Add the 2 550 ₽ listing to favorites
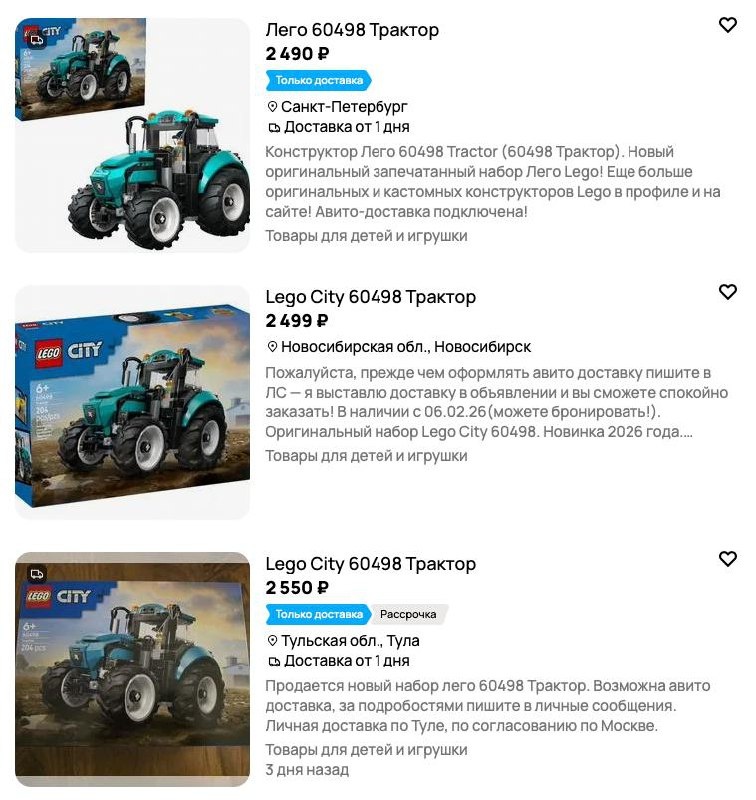 click(x=727, y=559)
